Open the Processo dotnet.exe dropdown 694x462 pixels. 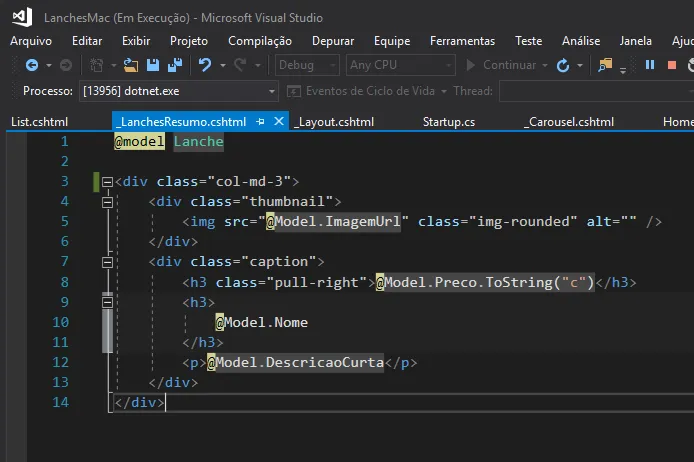(179, 91)
